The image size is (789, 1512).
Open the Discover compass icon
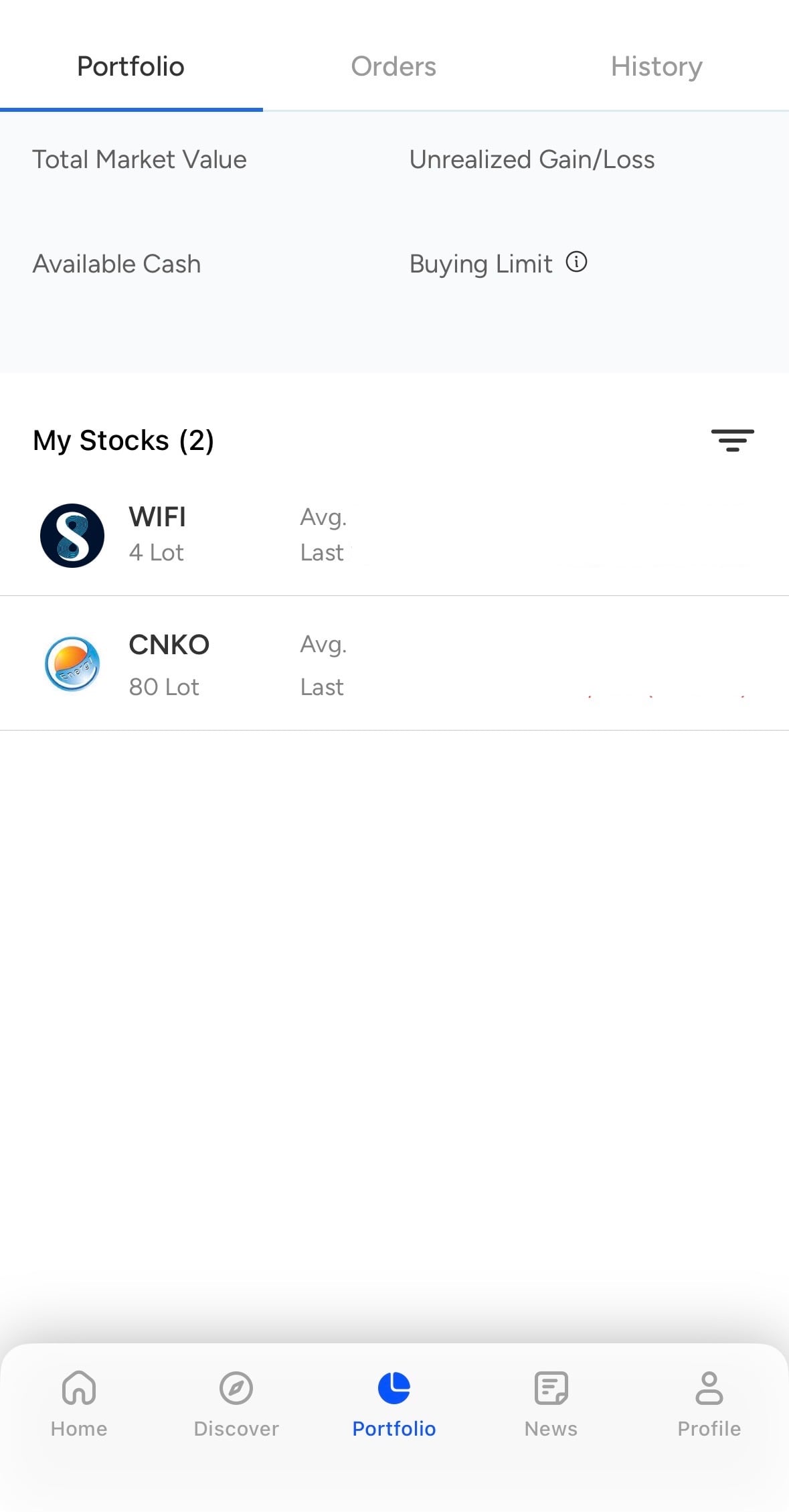236,1388
